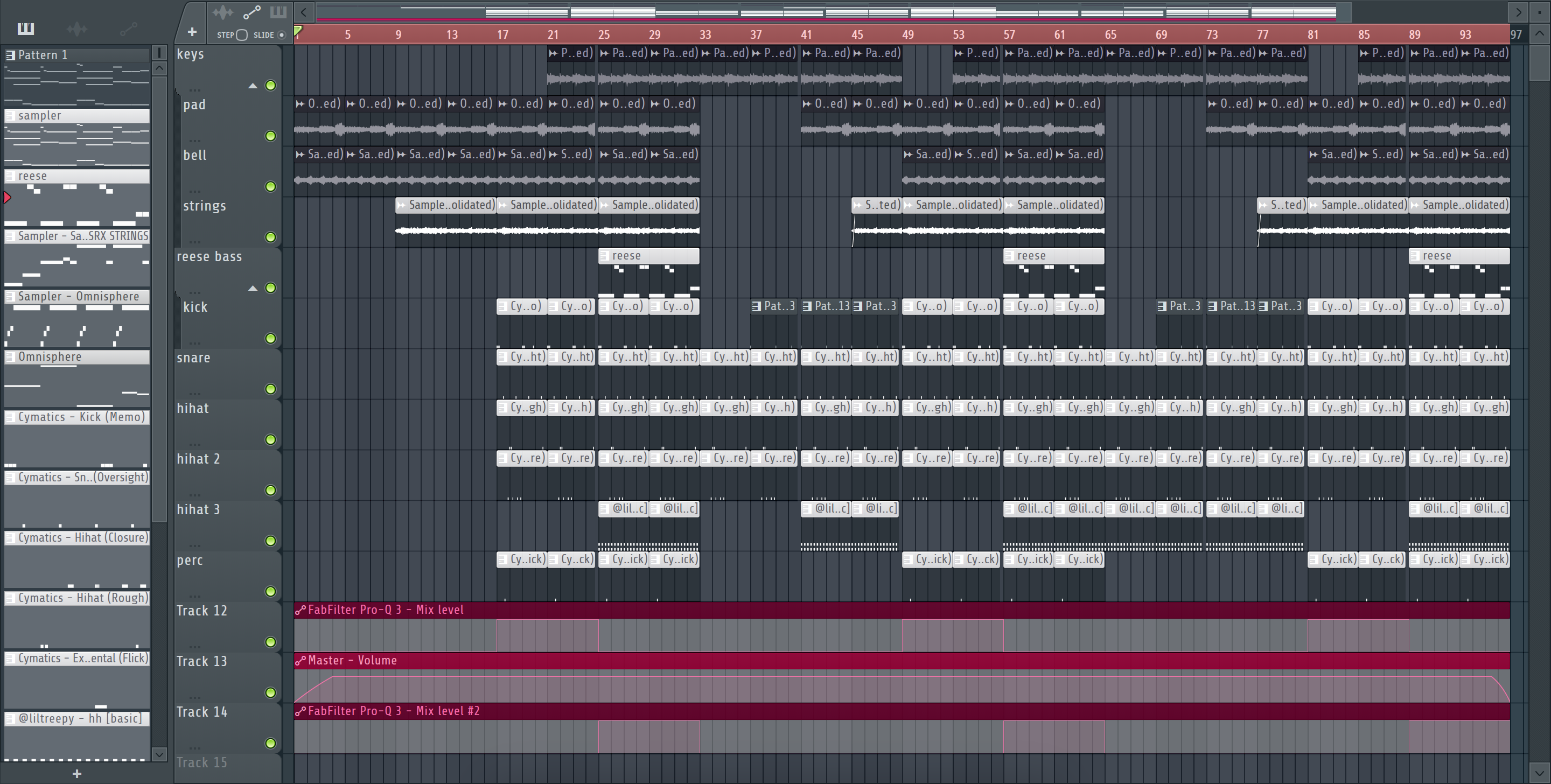
Task: Mute the snare track
Action: (x=271, y=389)
